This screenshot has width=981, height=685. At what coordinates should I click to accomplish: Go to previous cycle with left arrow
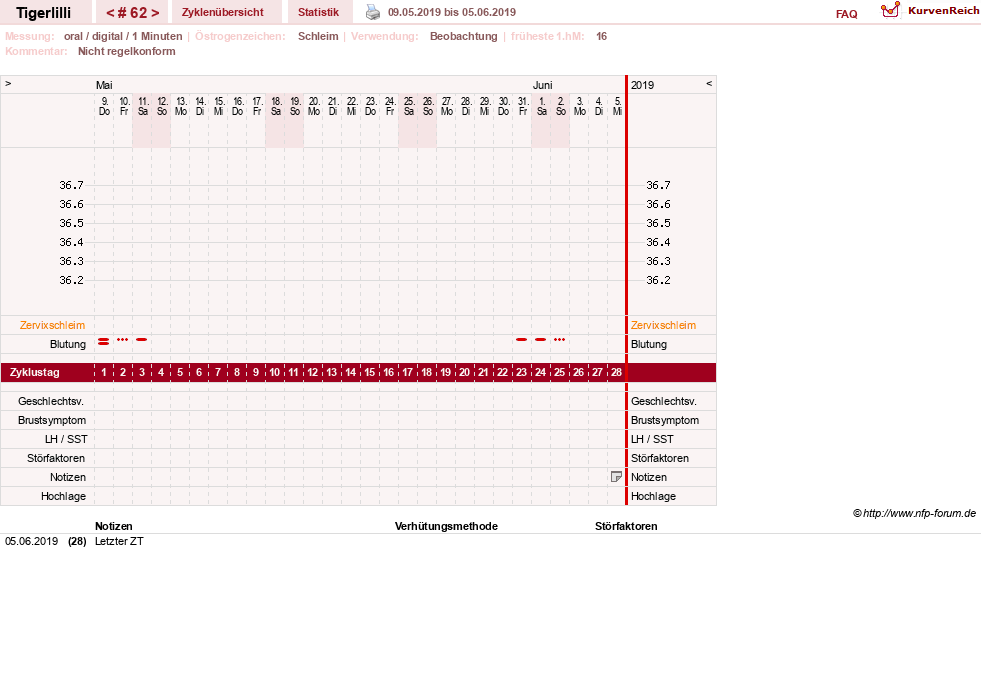(110, 13)
